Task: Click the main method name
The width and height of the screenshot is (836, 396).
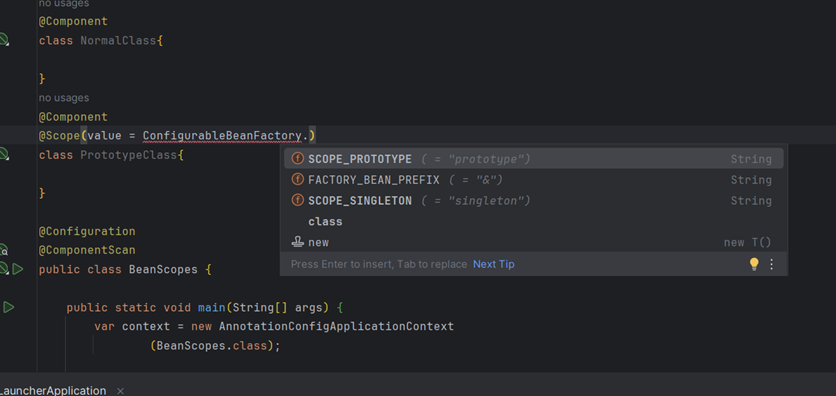Action: click(x=212, y=308)
